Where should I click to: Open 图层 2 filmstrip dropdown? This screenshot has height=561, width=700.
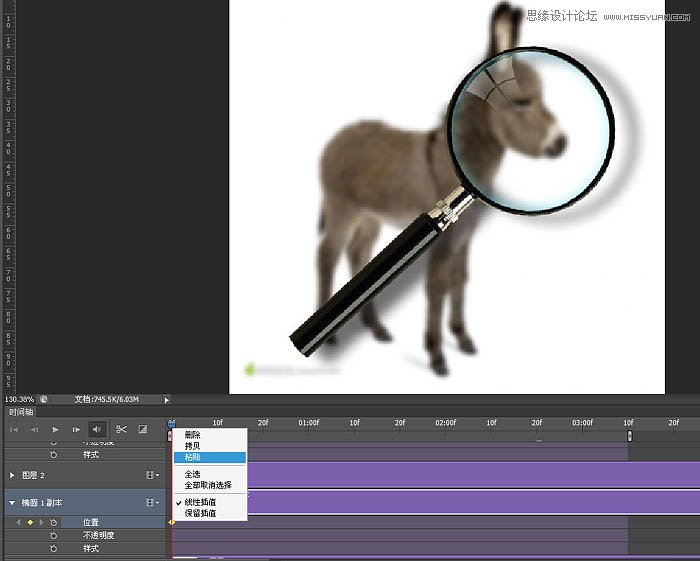pos(153,475)
